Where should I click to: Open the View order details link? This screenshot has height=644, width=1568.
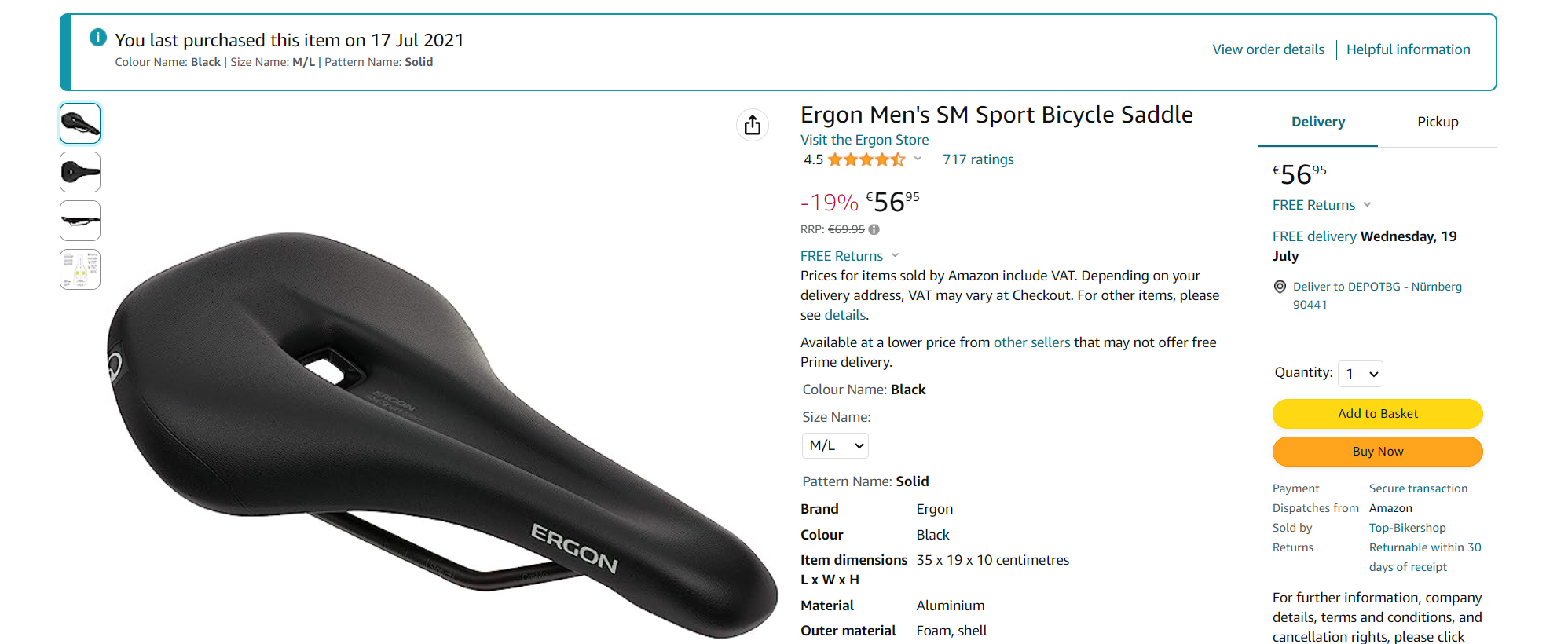[x=1268, y=49]
